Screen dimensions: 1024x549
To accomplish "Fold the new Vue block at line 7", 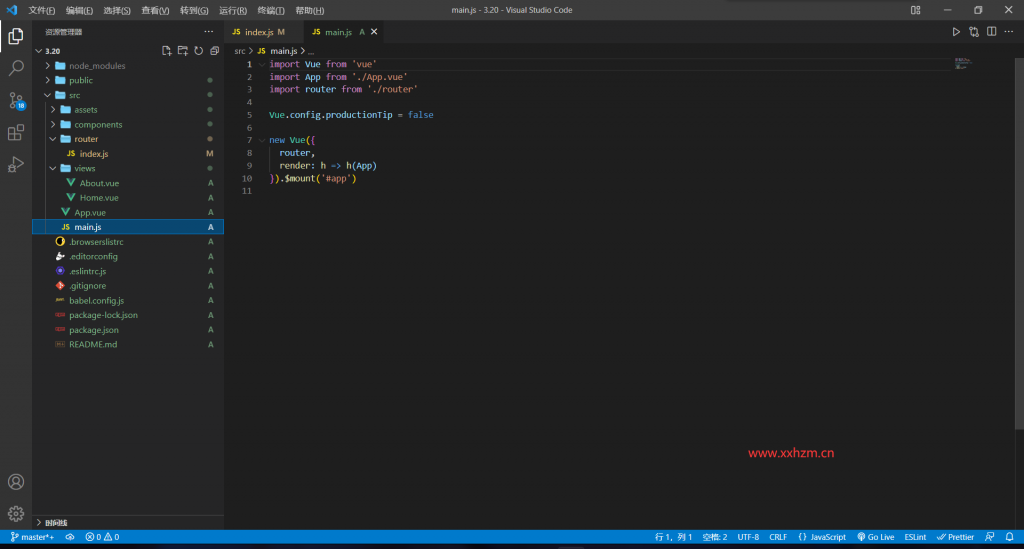I will pos(262,140).
